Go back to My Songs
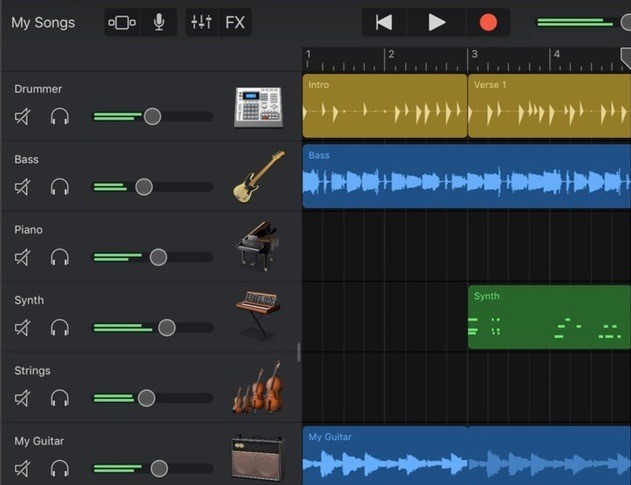The width and height of the screenshot is (631, 485). pyautogui.click(x=43, y=22)
